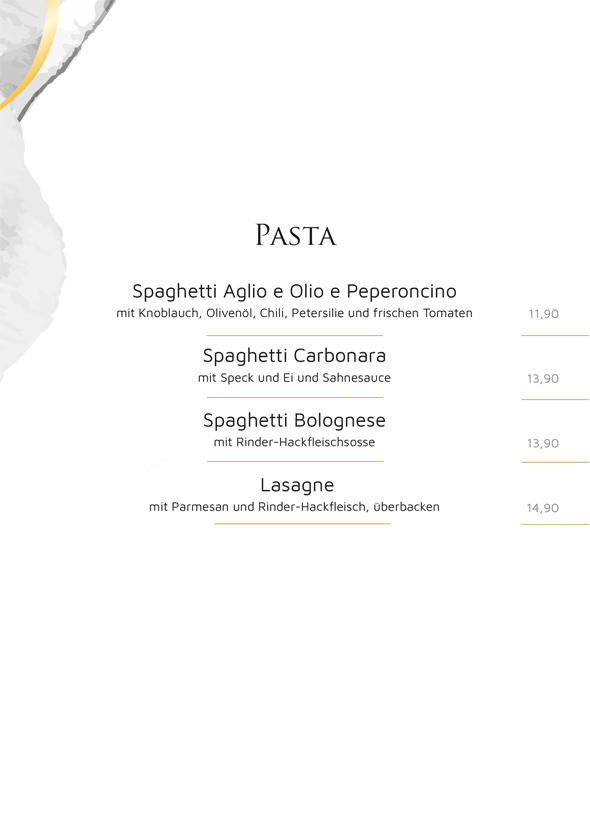The image size is (590, 835).
Task: Click the Lasagne price 14,90
Action: [x=543, y=508]
